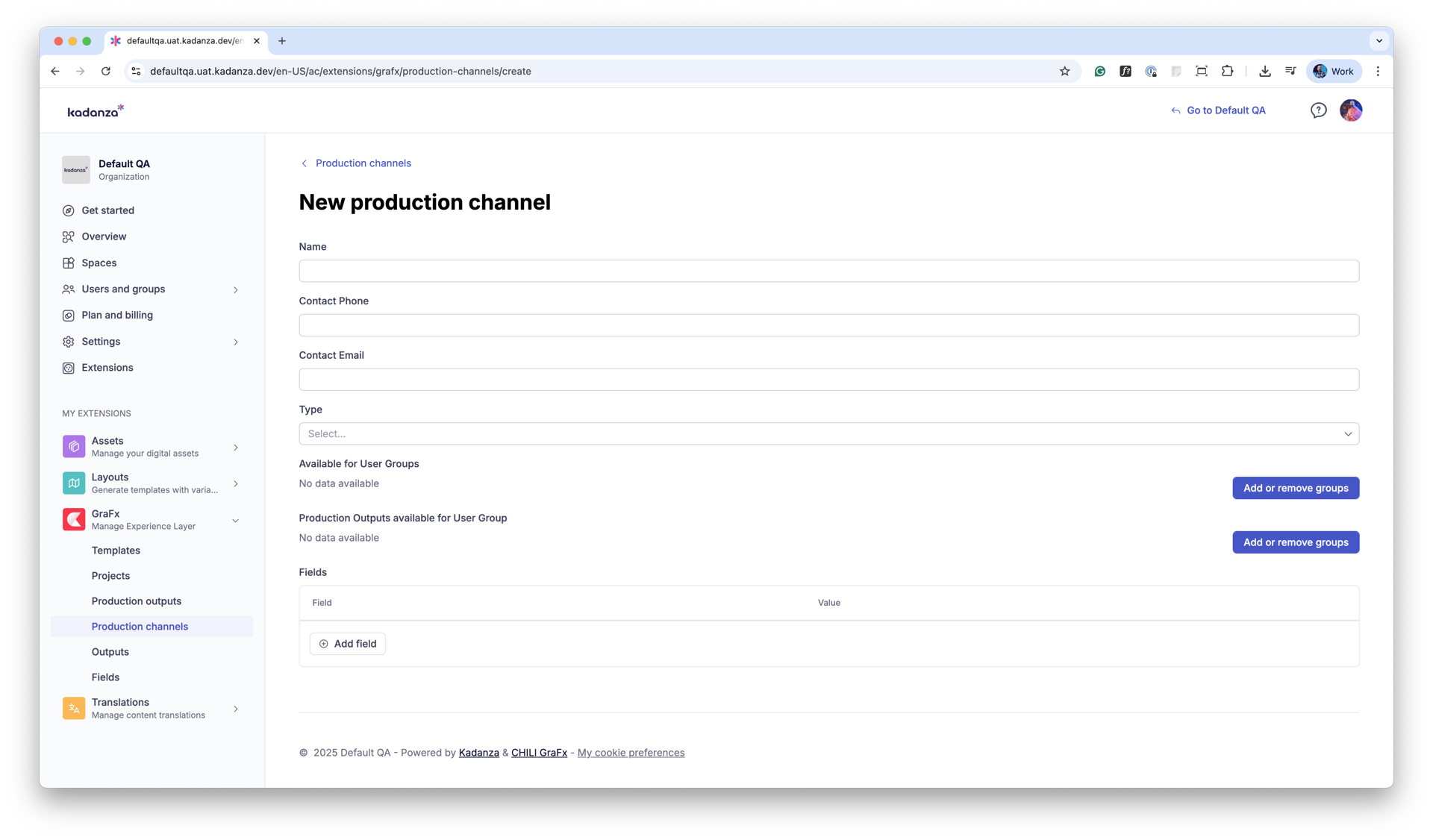Click the Assets extension icon
1433x840 pixels.
pyautogui.click(x=73, y=446)
